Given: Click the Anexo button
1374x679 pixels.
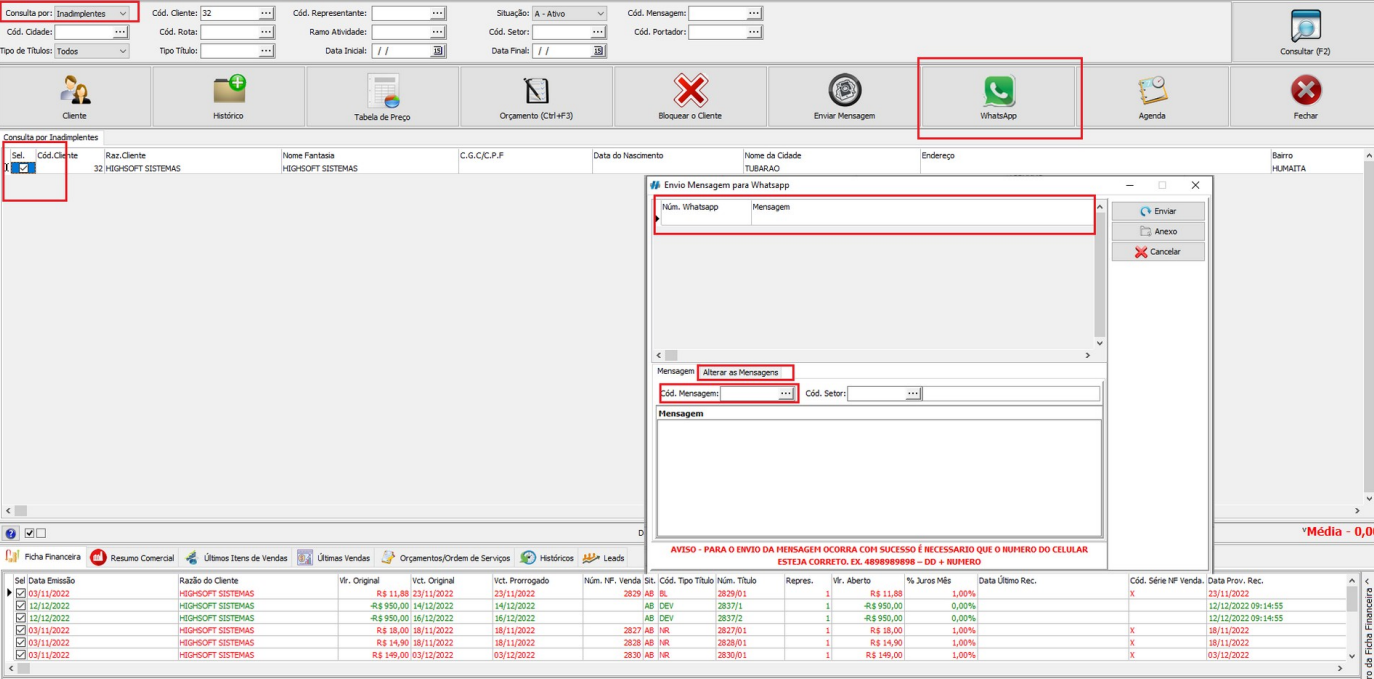Looking at the screenshot, I should point(1157,232).
